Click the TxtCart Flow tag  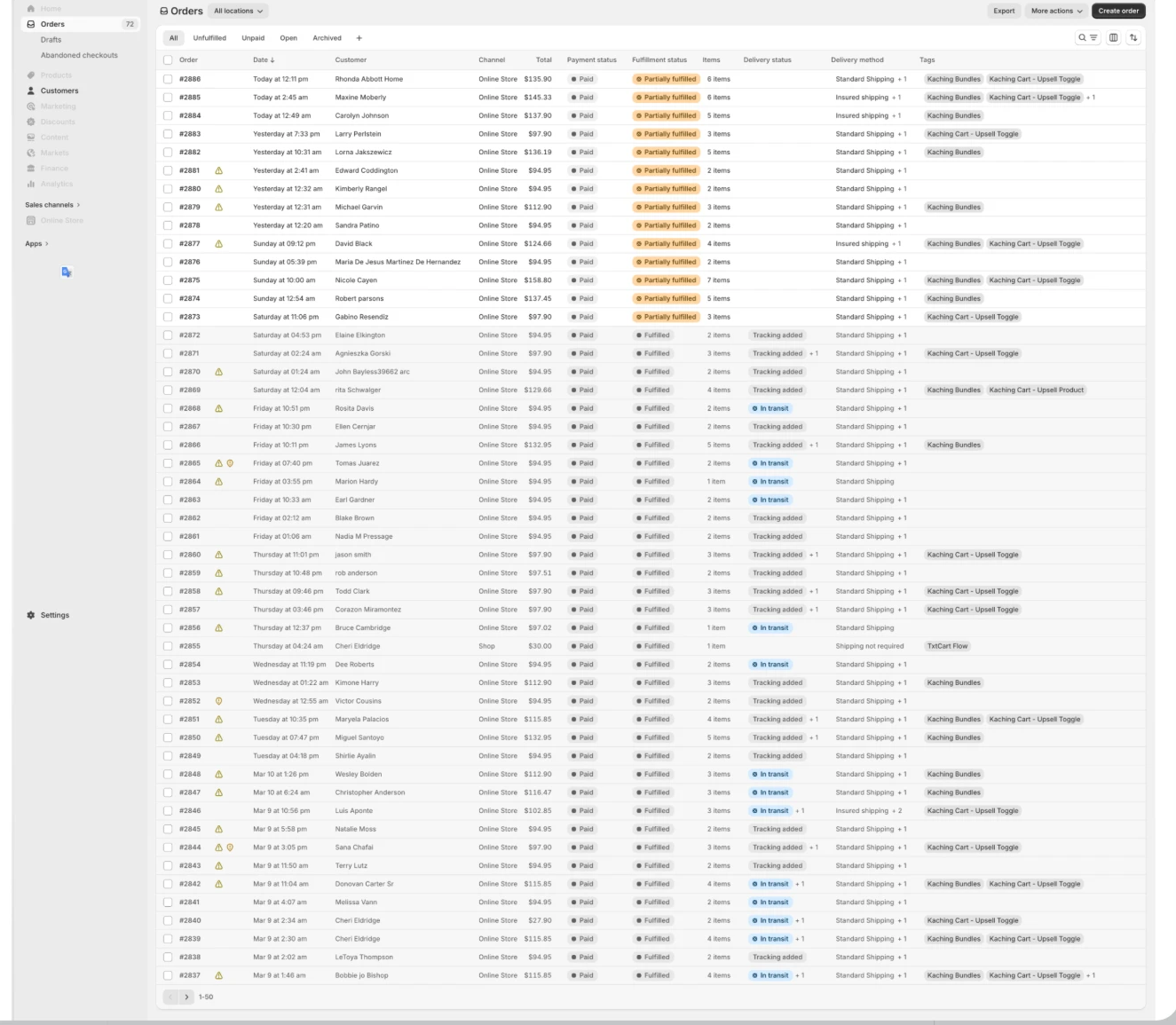948,646
